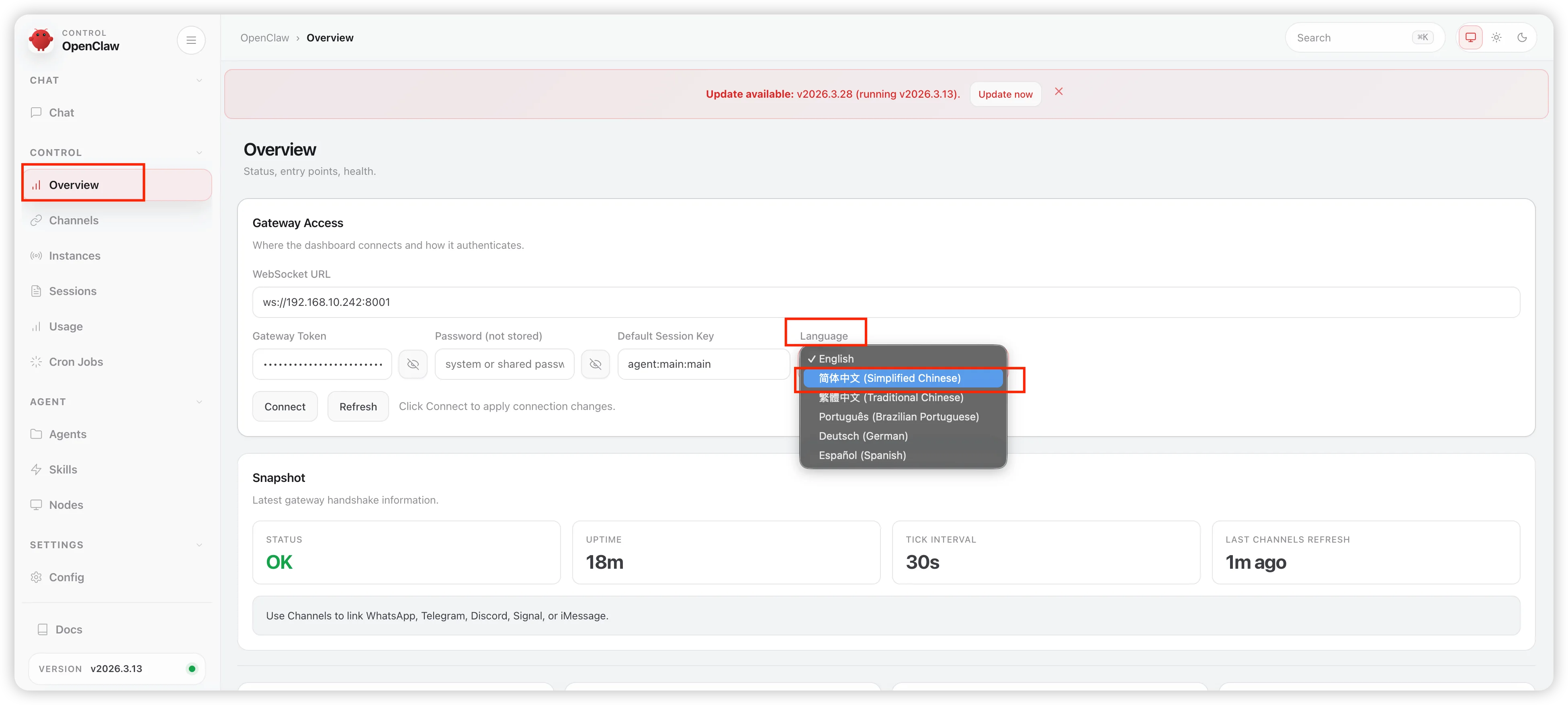Focus the Search box in the header

pos(1365,38)
